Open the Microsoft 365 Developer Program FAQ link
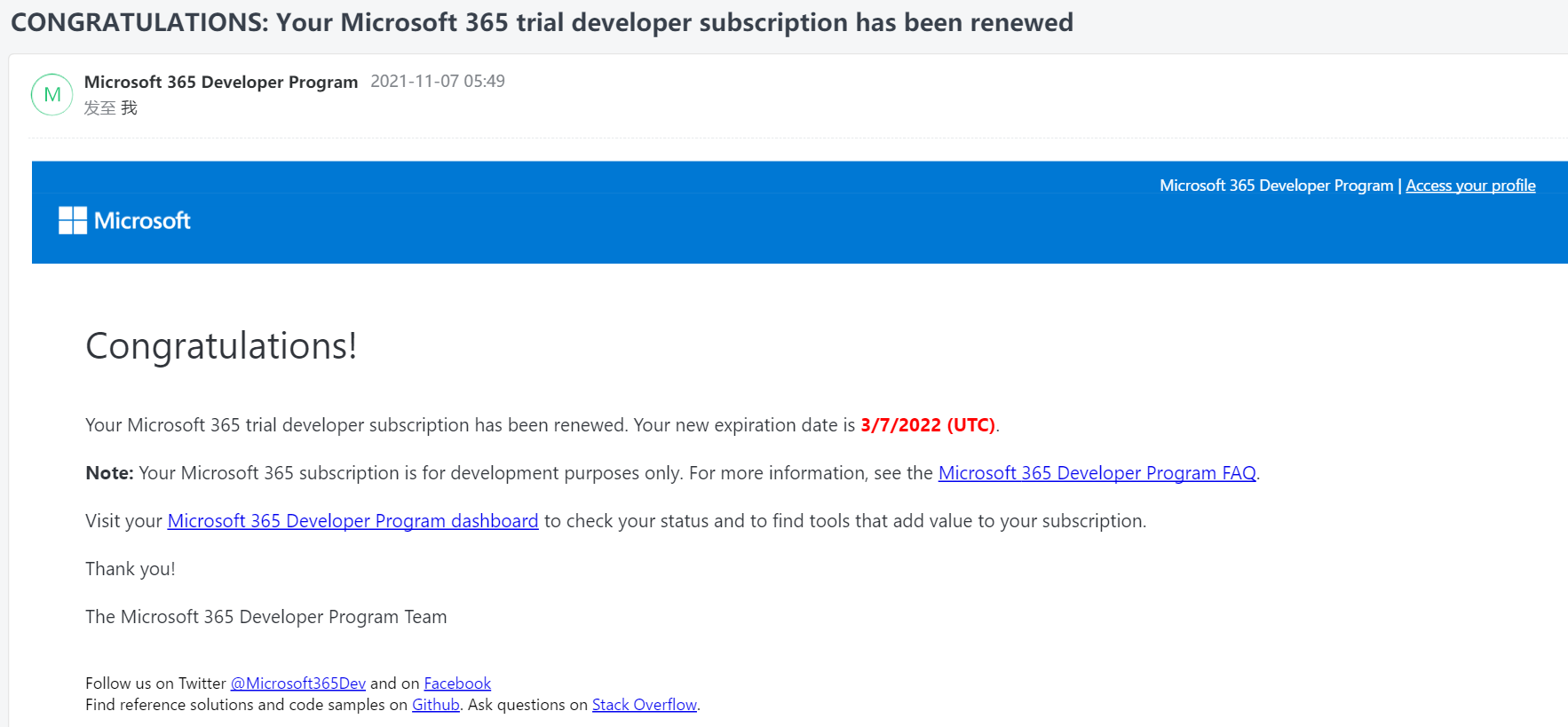The image size is (1568, 727). tap(1097, 473)
